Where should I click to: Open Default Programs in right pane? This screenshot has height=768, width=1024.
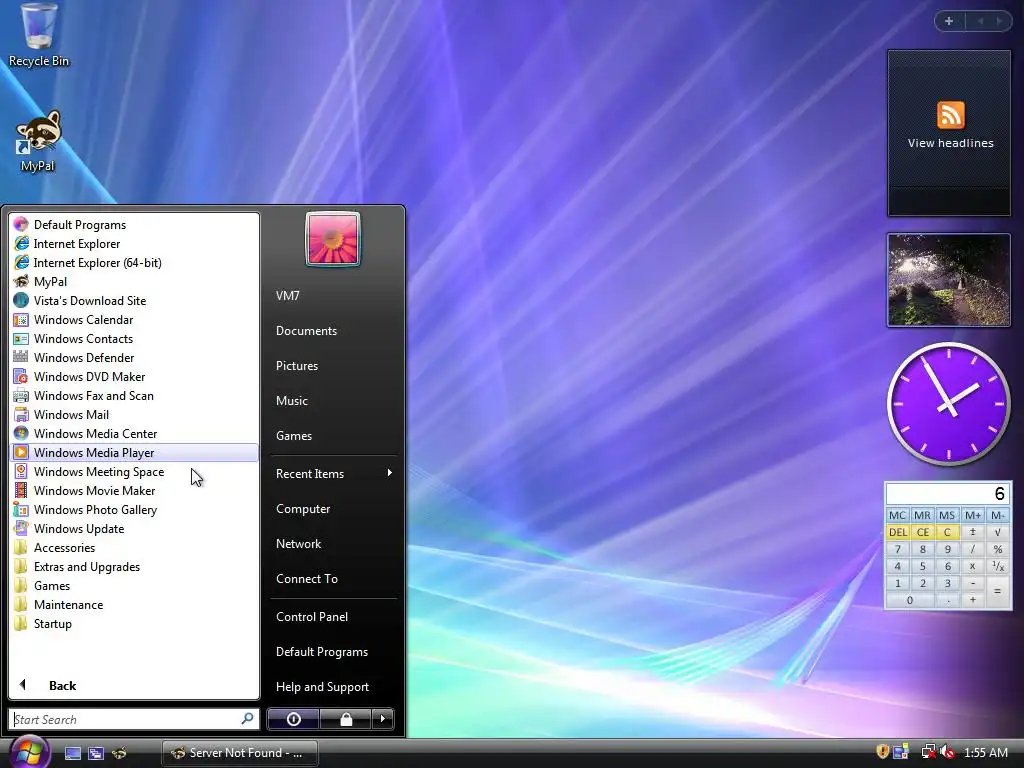[x=333, y=652]
